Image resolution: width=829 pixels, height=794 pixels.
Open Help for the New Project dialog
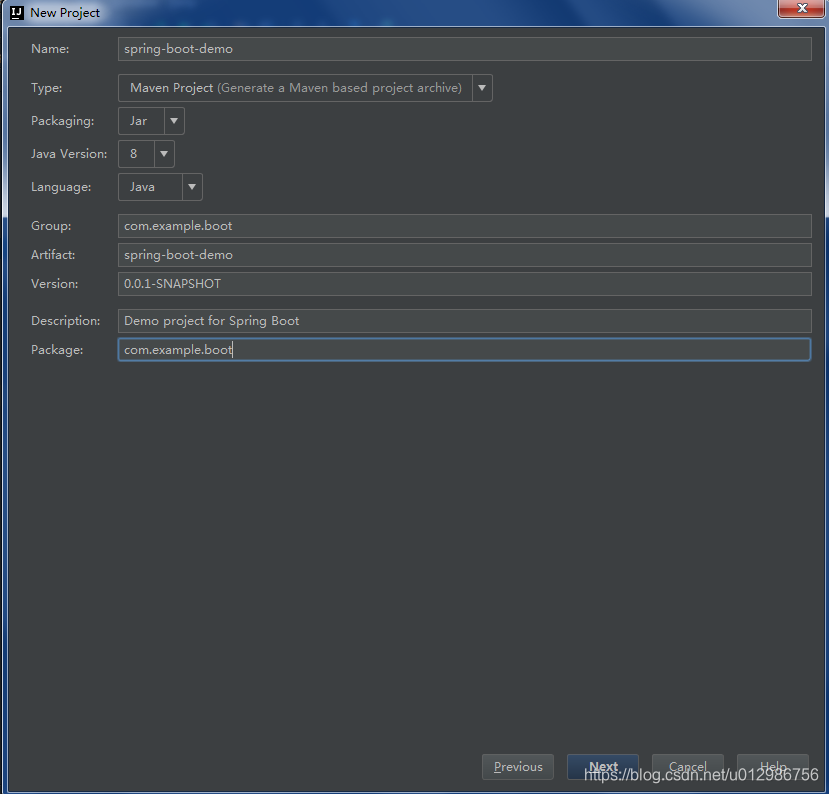tap(772, 766)
